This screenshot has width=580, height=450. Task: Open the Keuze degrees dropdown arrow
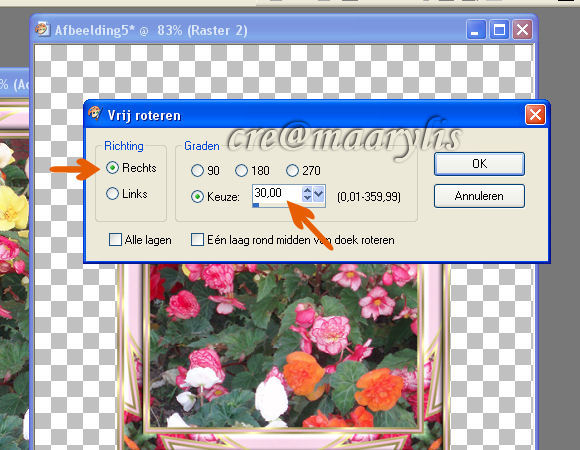(x=318, y=194)
